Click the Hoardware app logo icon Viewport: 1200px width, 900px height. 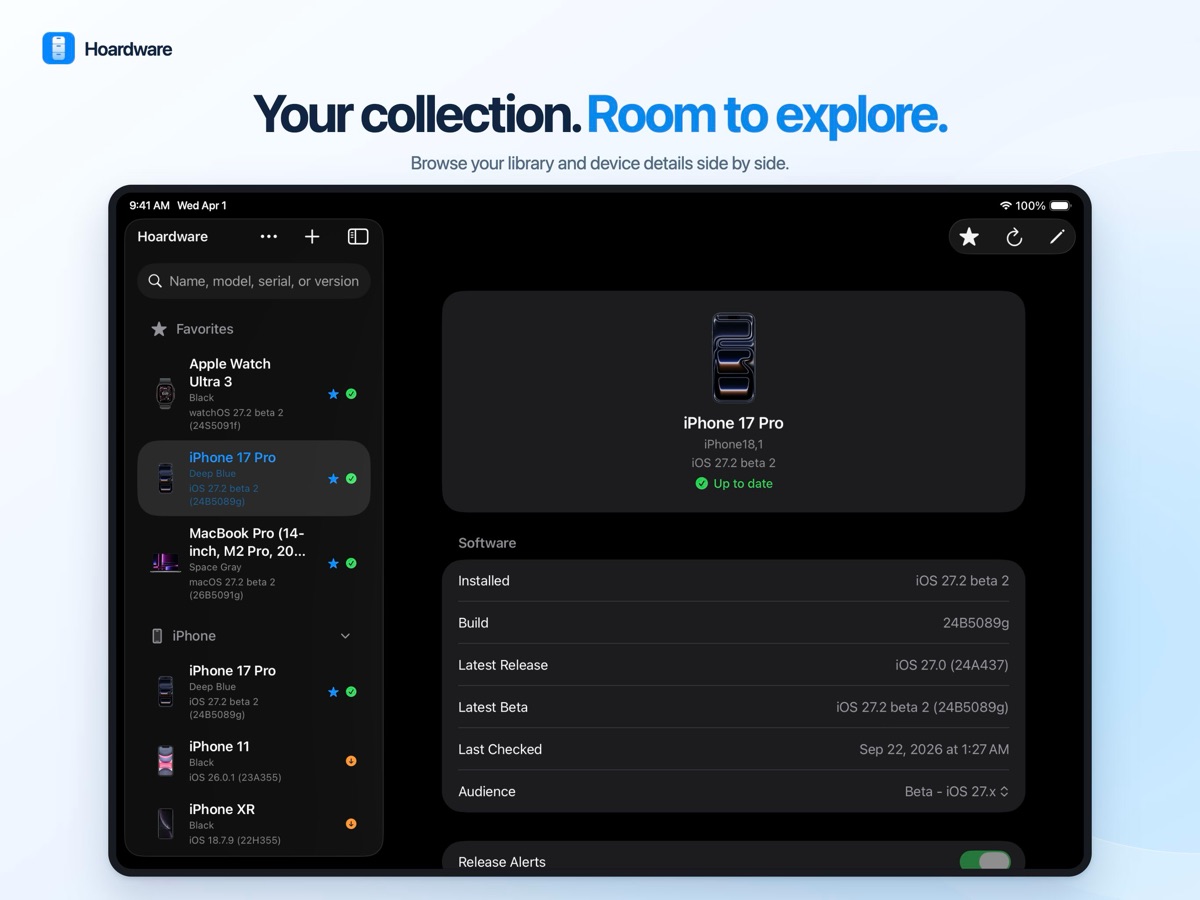(59, 48)
